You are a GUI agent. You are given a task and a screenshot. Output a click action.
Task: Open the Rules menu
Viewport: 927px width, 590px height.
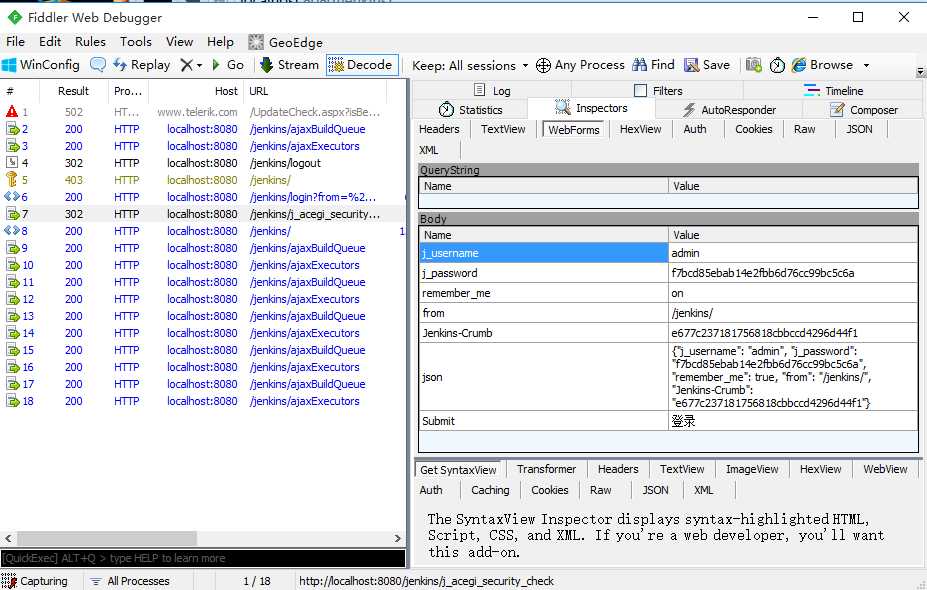click(90, 42)
